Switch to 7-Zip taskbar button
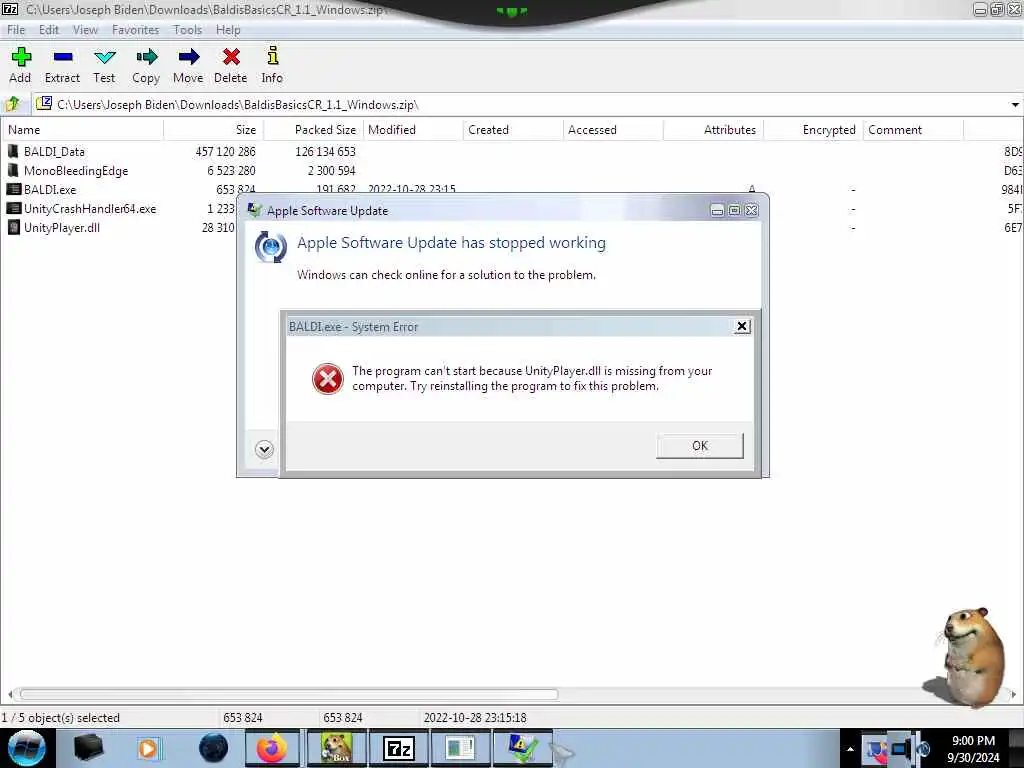The image size is (1024, 768). click(399, 748)
